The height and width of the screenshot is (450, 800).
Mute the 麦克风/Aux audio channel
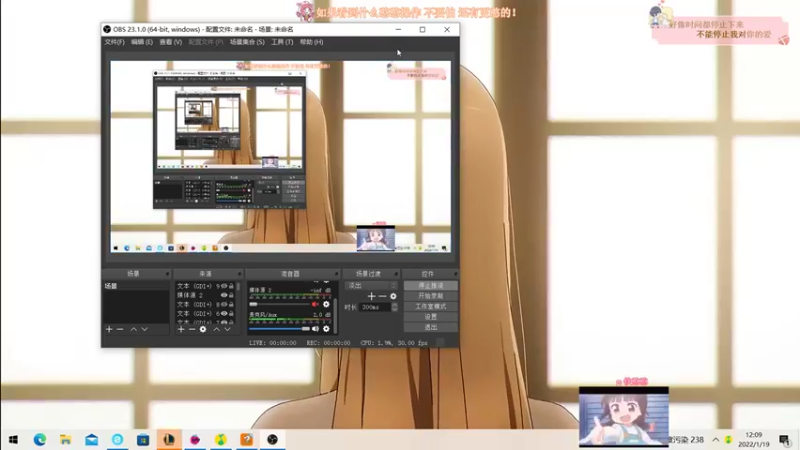click(315, 329)
